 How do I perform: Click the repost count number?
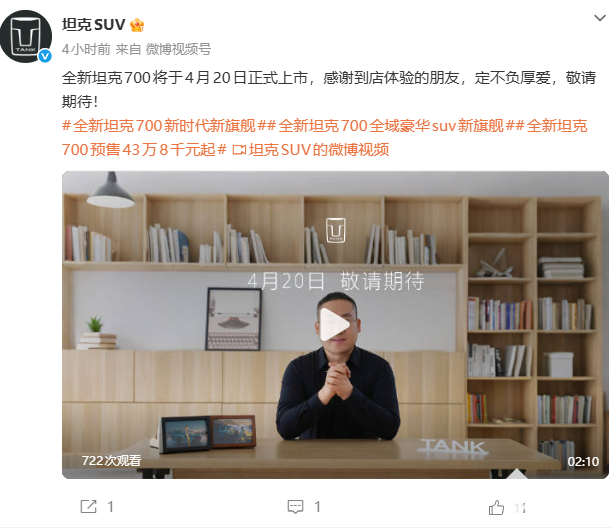click(111, 507)
